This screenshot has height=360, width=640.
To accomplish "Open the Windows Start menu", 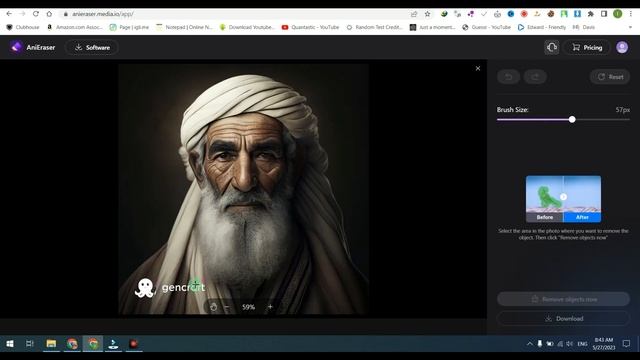I will (x=10, y=344).
